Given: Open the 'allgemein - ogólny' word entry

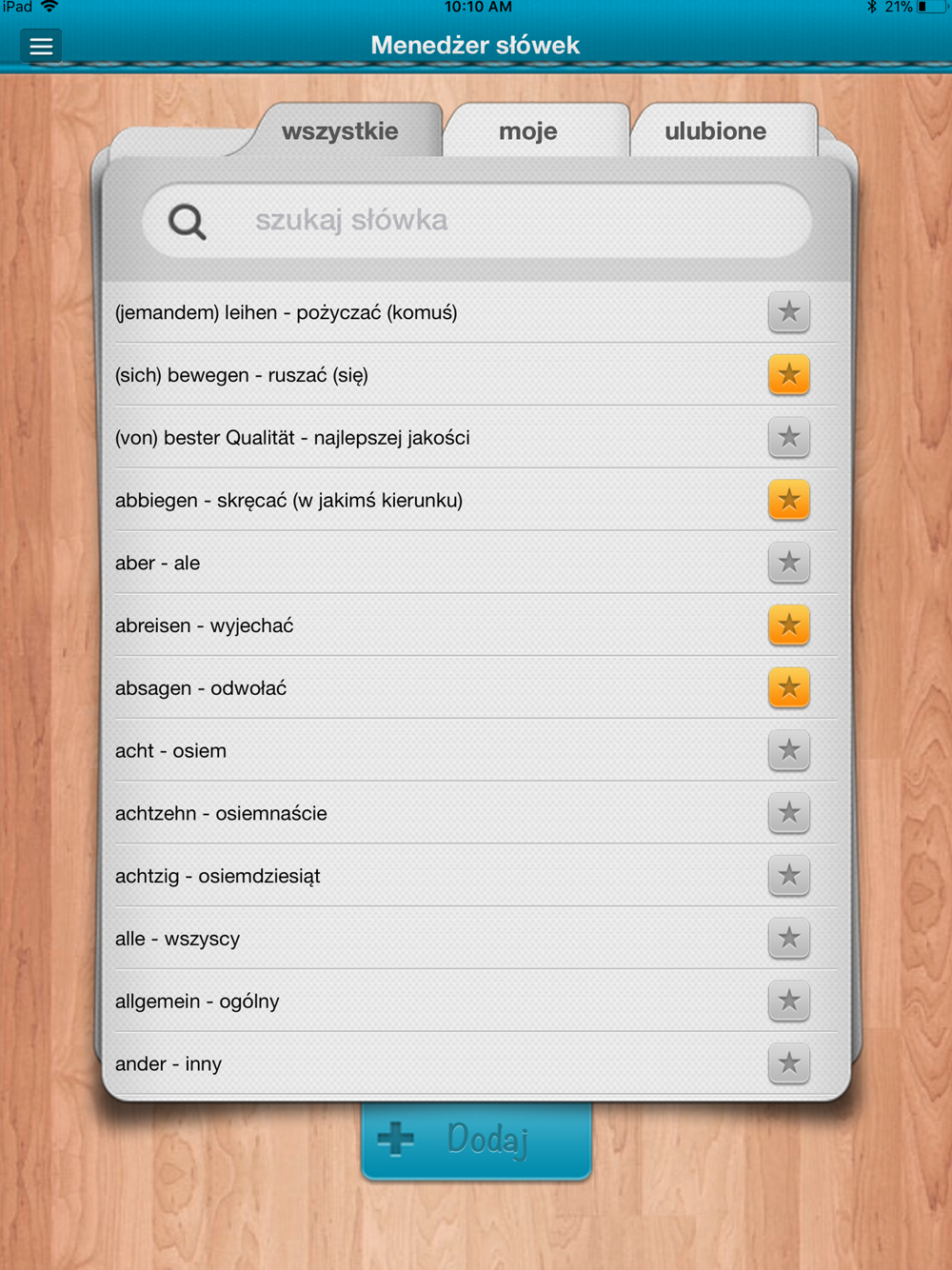Looking at the screenshot, I should click(x=476, y=1001).
